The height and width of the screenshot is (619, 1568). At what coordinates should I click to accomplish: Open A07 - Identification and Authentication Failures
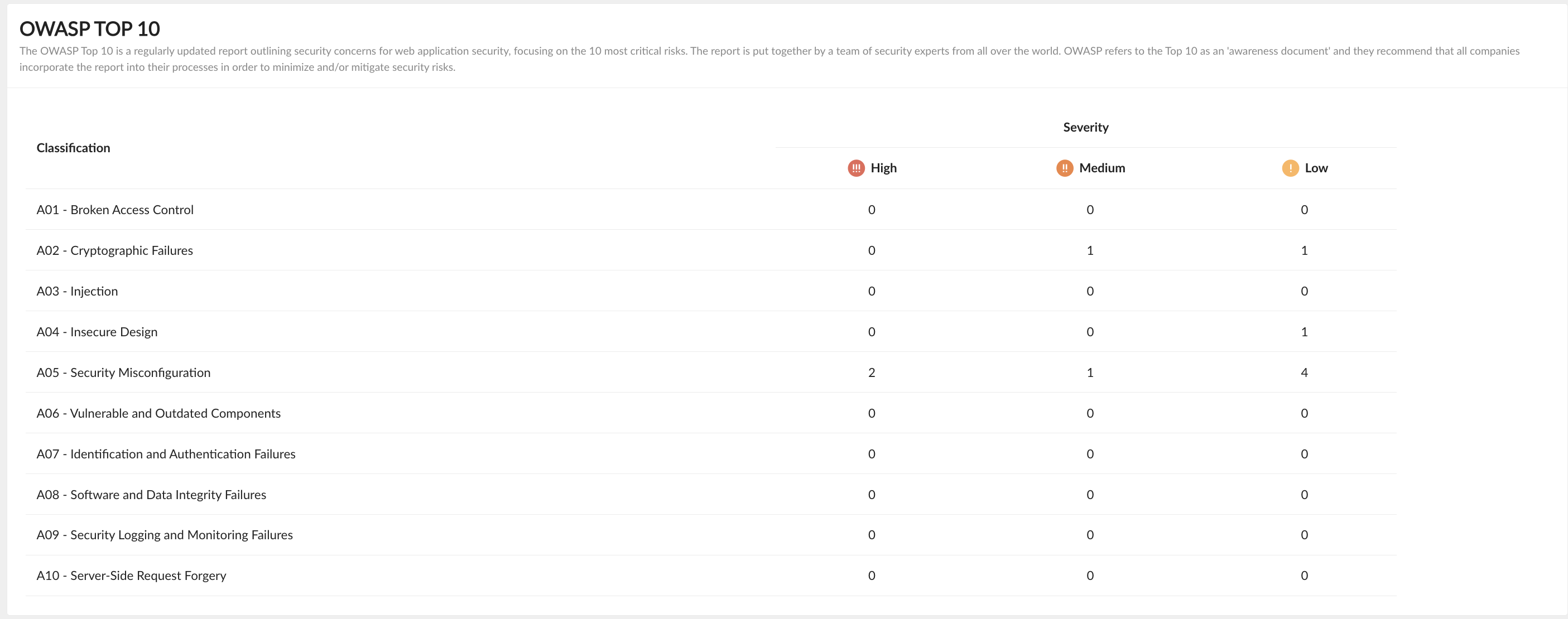166,454
